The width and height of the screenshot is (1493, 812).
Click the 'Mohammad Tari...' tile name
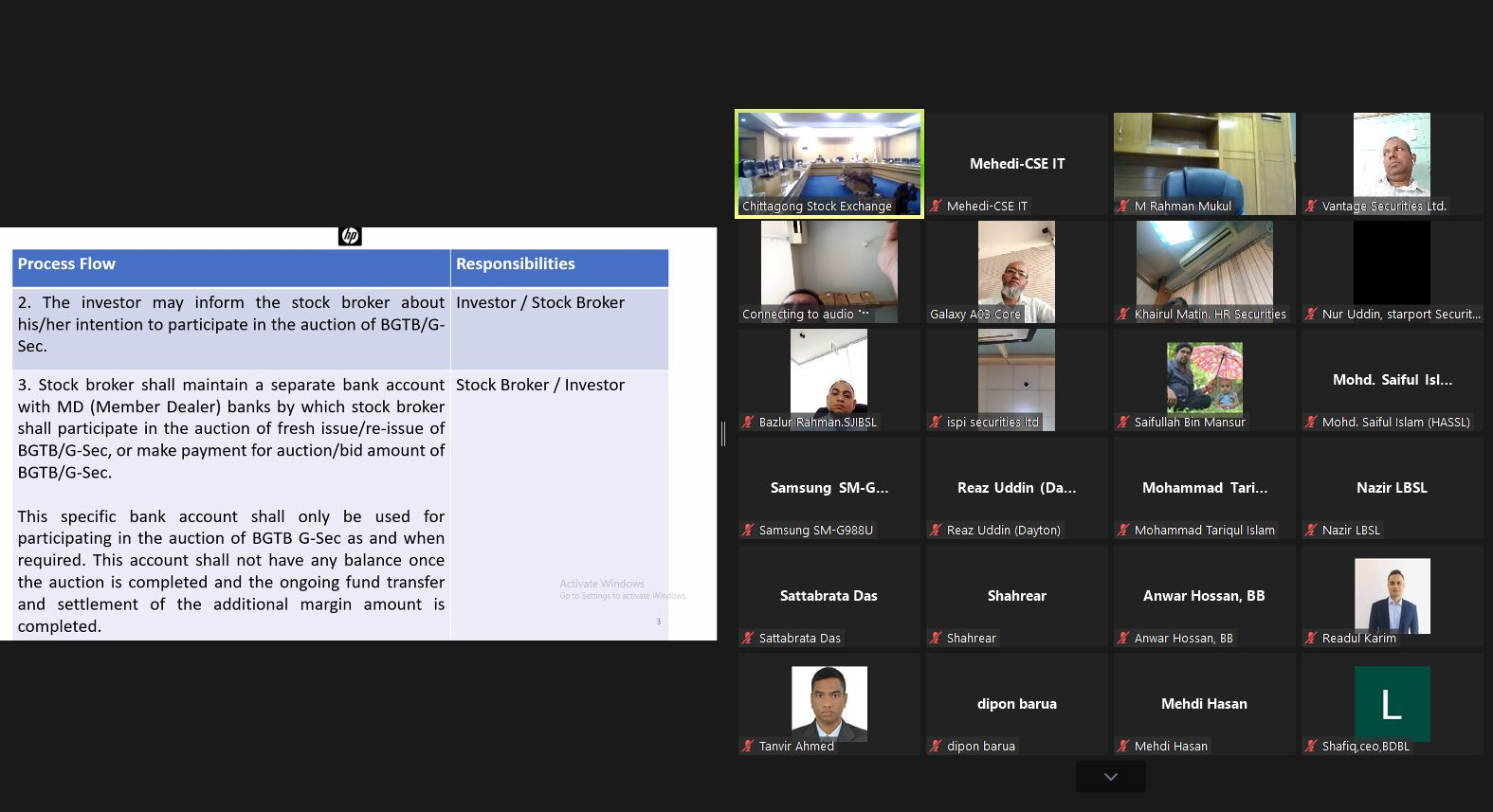click(1205, 488)
